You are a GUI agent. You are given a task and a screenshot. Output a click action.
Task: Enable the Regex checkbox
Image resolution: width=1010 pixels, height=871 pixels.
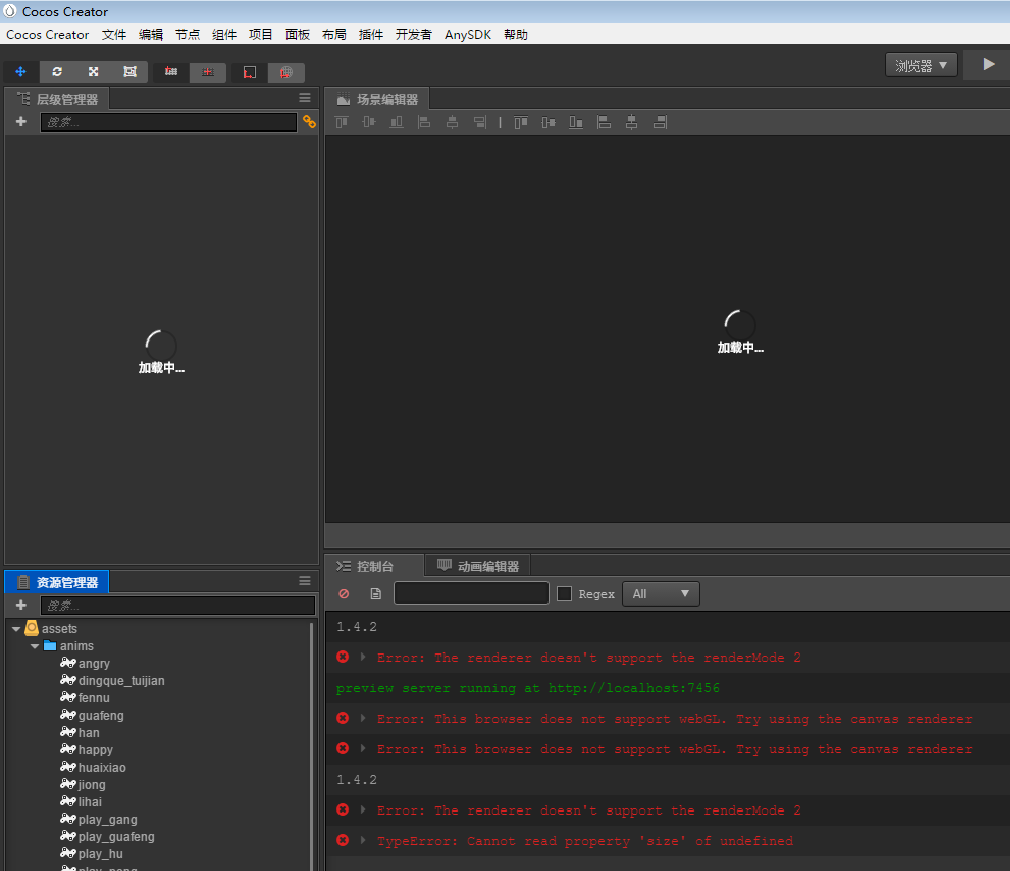point(564,593)
